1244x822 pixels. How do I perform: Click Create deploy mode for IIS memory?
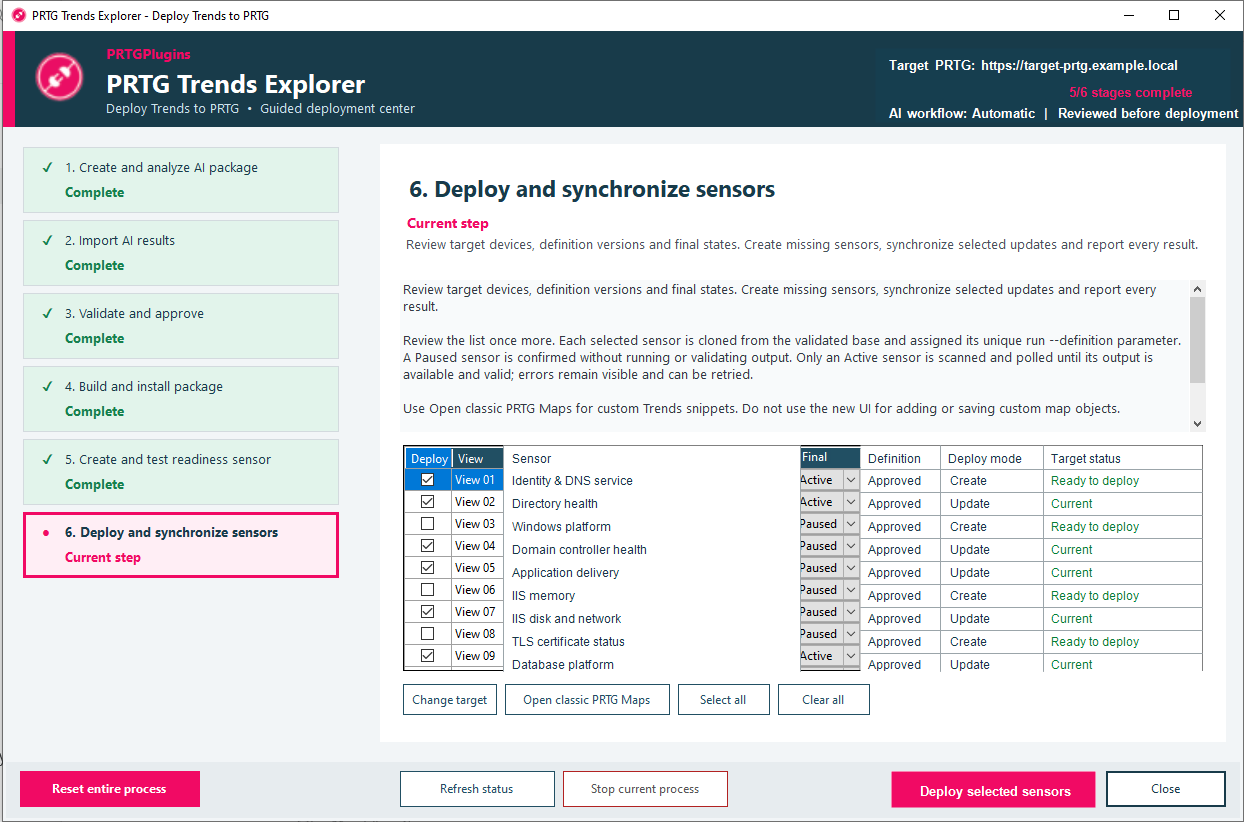[x=969, y=596]
